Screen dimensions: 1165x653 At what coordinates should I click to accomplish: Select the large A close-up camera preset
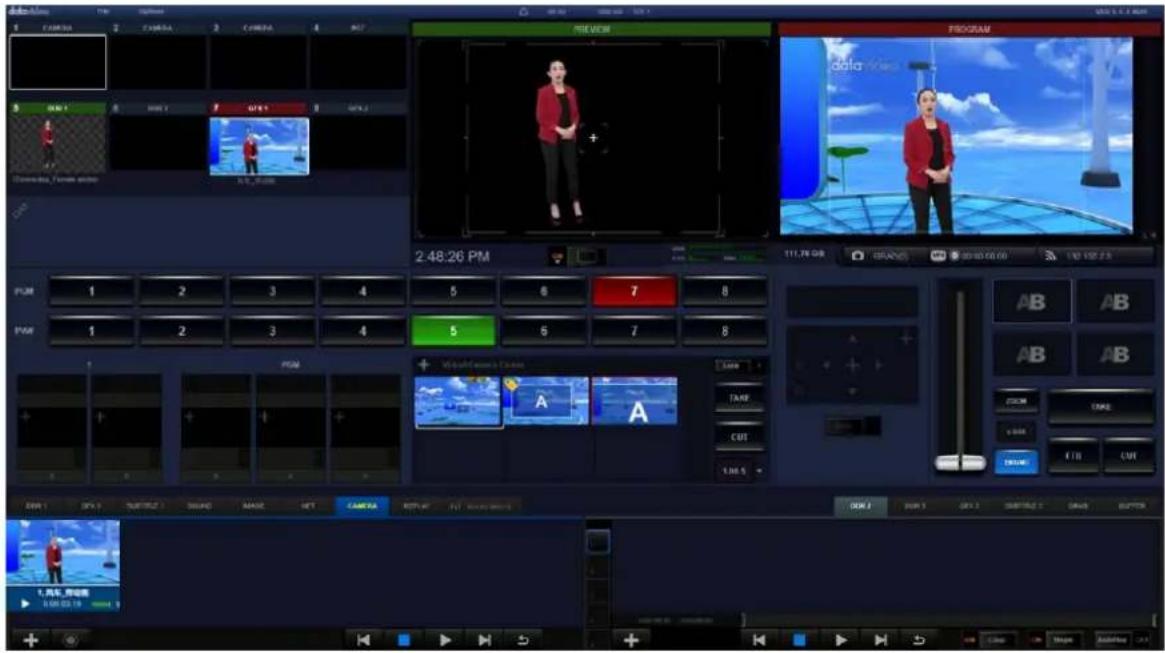pos(635,401)
